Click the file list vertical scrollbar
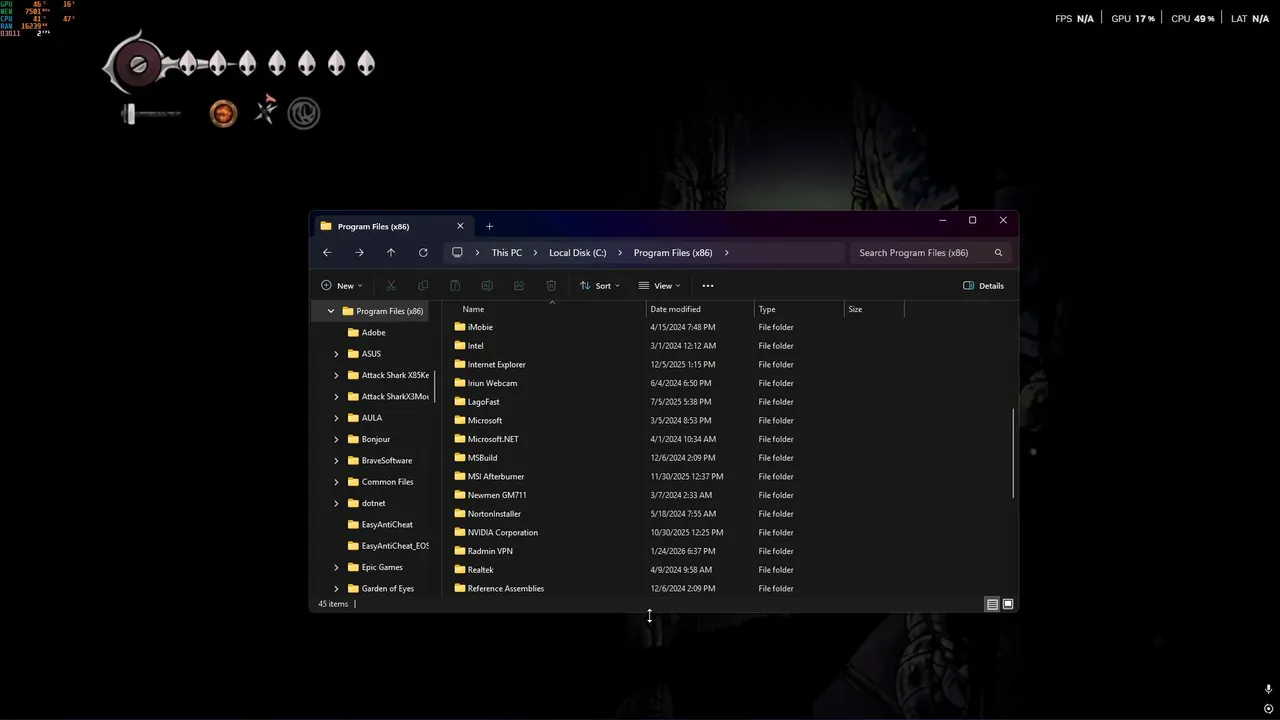This screenshot has height=720, width=1280. click(x=1014, y=453)
